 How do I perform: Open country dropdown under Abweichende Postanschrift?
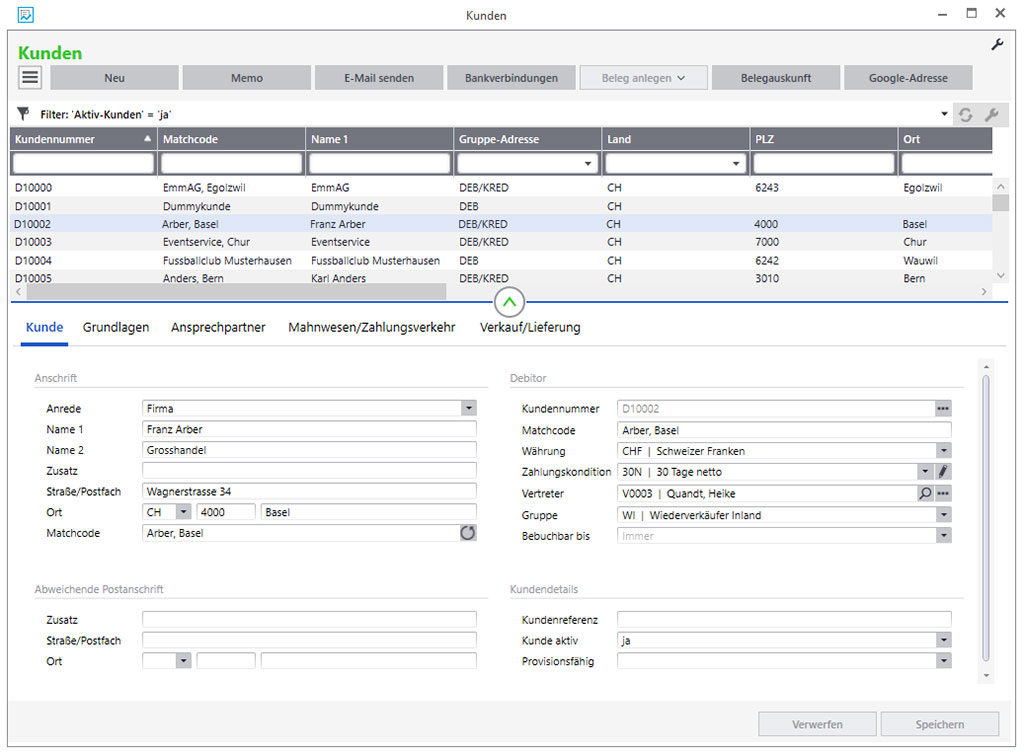click(x=184, y=661)
